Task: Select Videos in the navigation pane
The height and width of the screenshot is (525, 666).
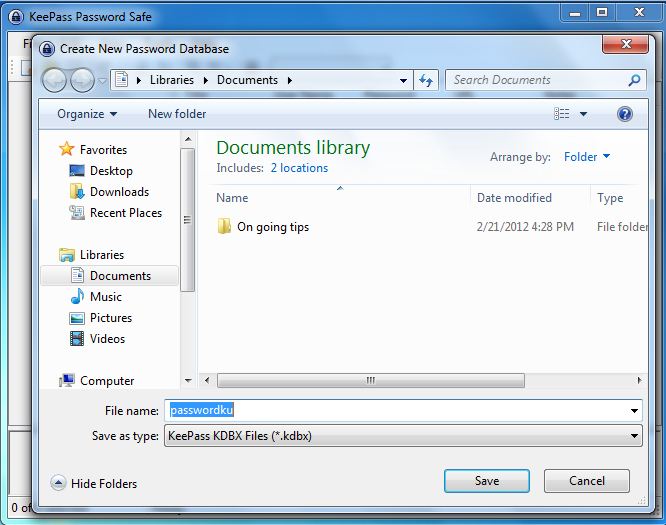Action: click(107, 339)
